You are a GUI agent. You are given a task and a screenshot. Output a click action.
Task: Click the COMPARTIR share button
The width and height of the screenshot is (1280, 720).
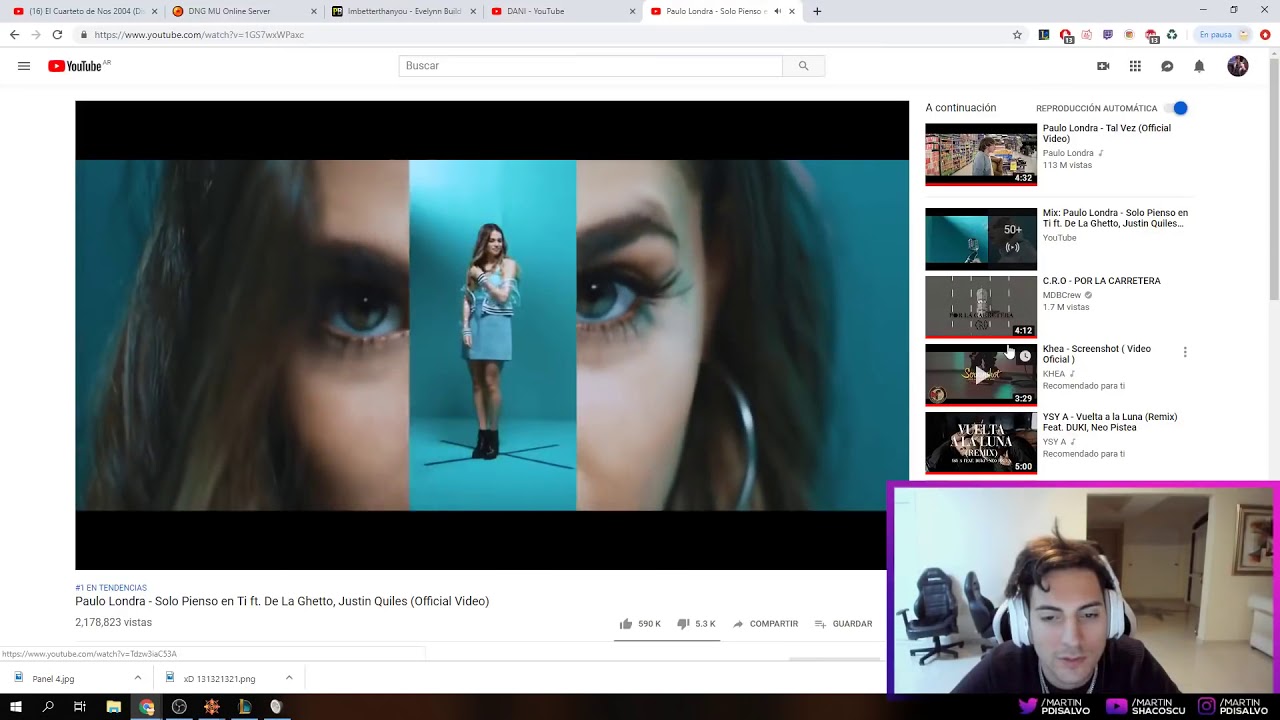[x=765, y=624]
